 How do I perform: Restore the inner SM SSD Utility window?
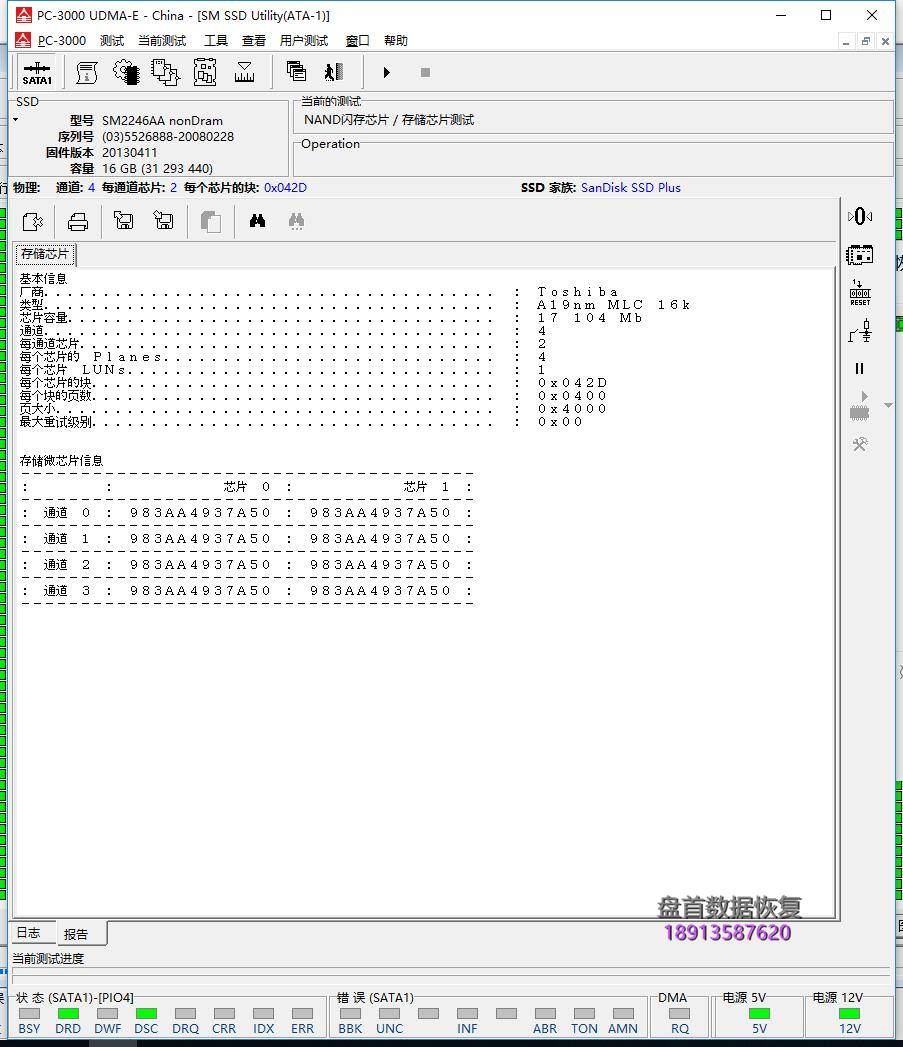pyautogui.click(x=866, y=41)
